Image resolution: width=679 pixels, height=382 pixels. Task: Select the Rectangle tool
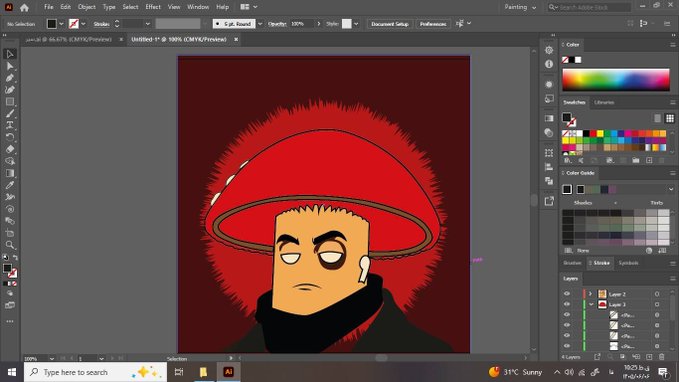pyautogui.click(x=10, y=102)
